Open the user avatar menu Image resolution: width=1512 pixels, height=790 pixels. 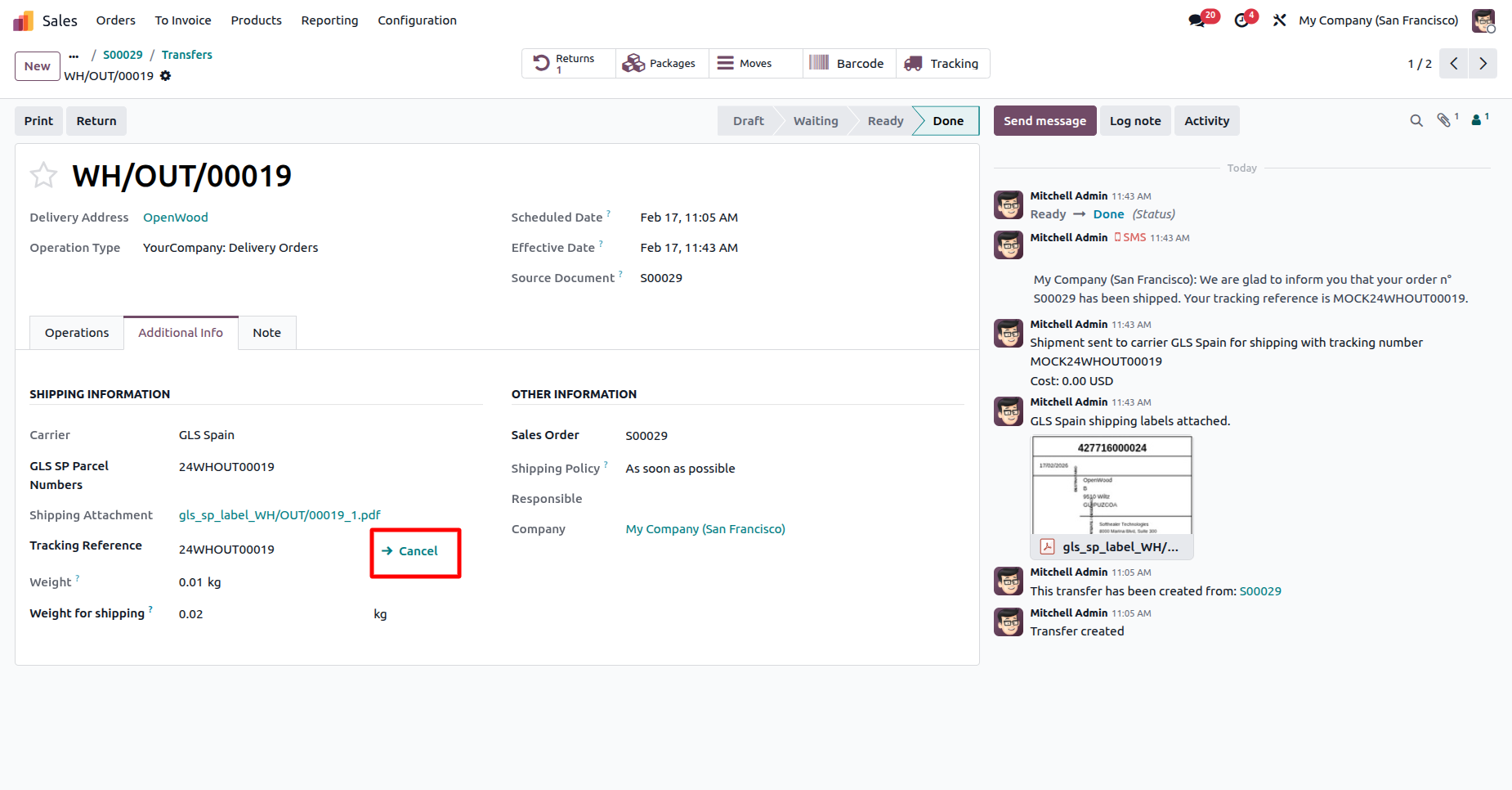[1483, 20]
